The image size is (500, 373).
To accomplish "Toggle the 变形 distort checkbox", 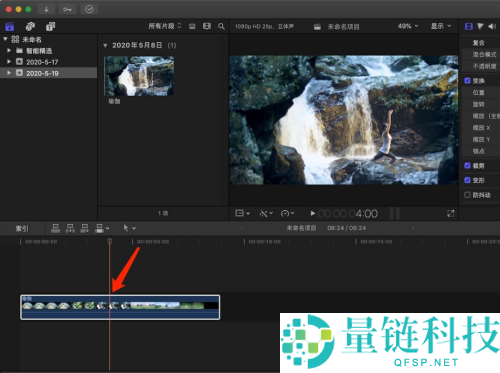I will [467, 180].
